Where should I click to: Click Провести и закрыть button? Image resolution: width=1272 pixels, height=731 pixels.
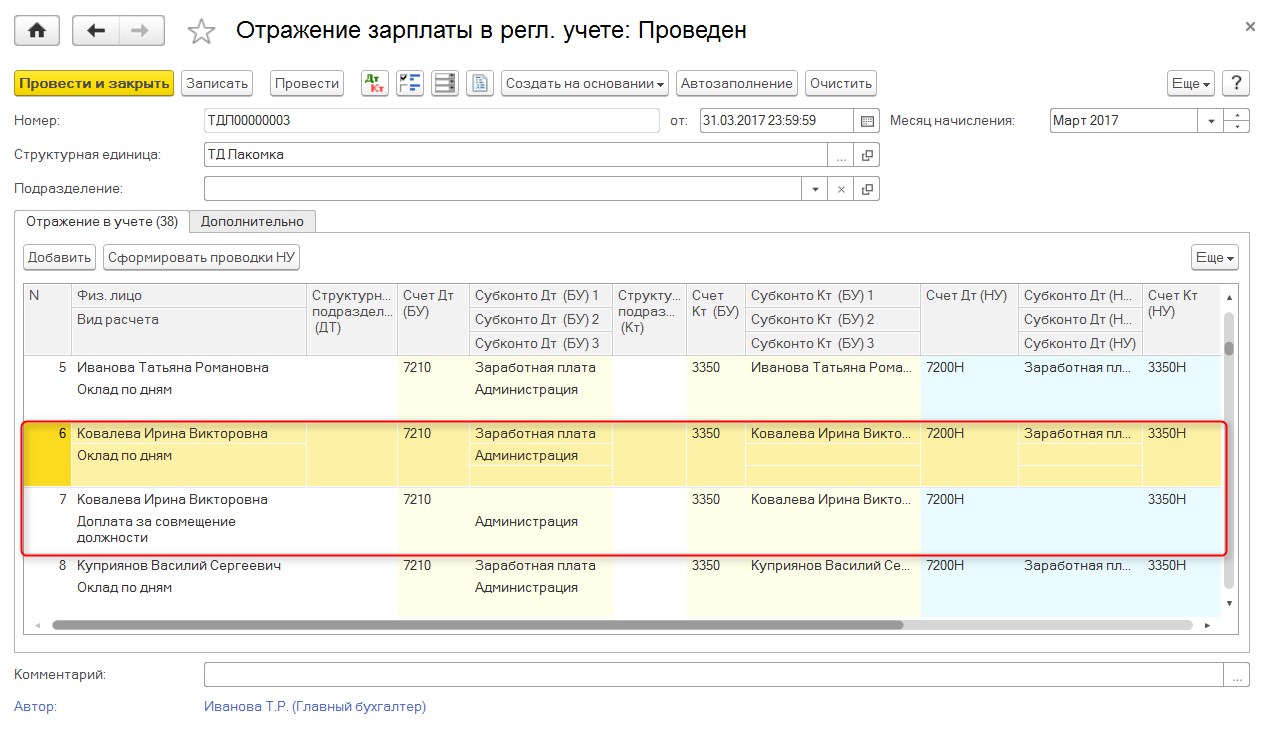pos(94,84)
